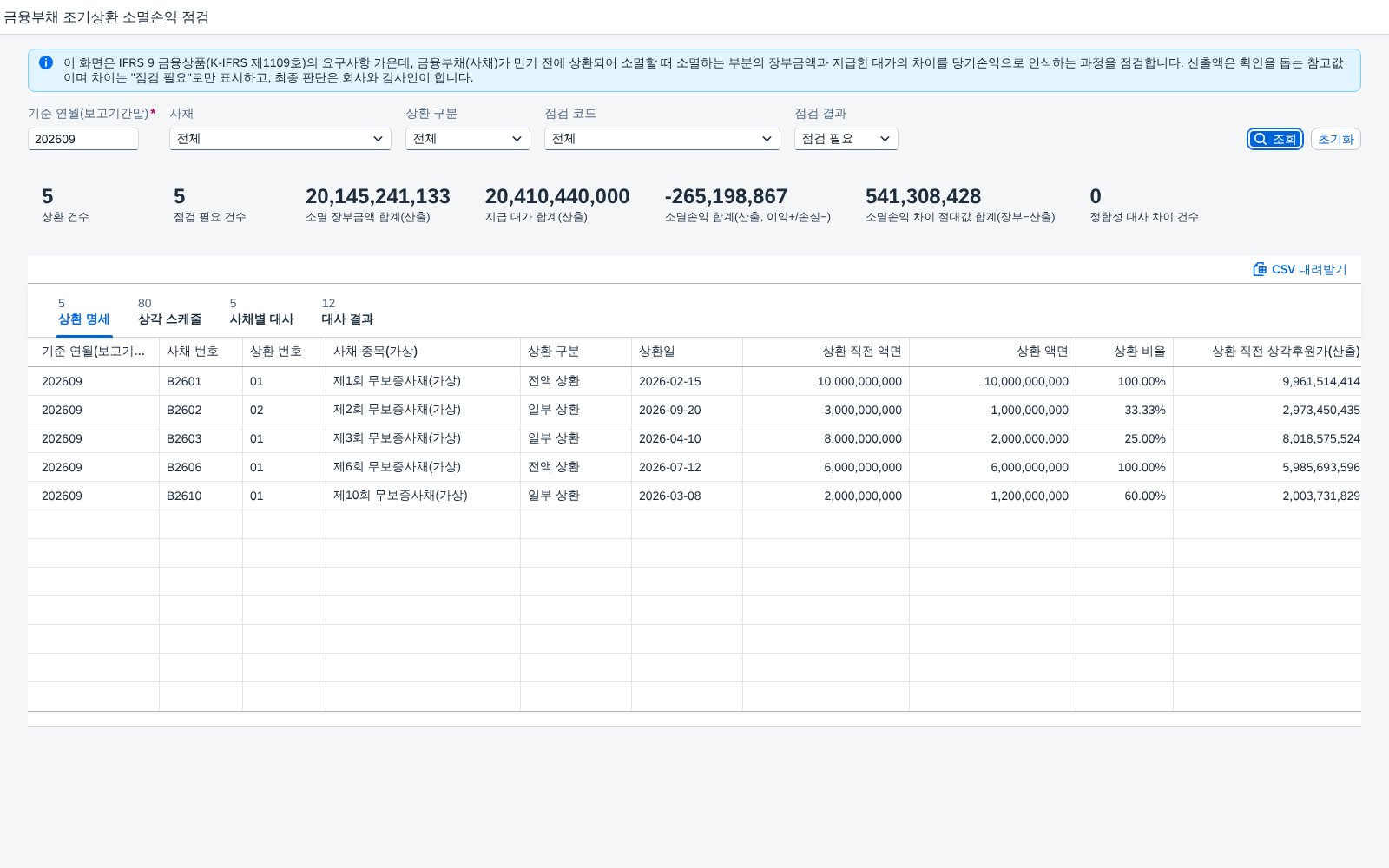Select the row for 사채 번호 B2601
The width and height of the screenshot is (1389, 868).
pyautogui.click(x=694, y=381)
